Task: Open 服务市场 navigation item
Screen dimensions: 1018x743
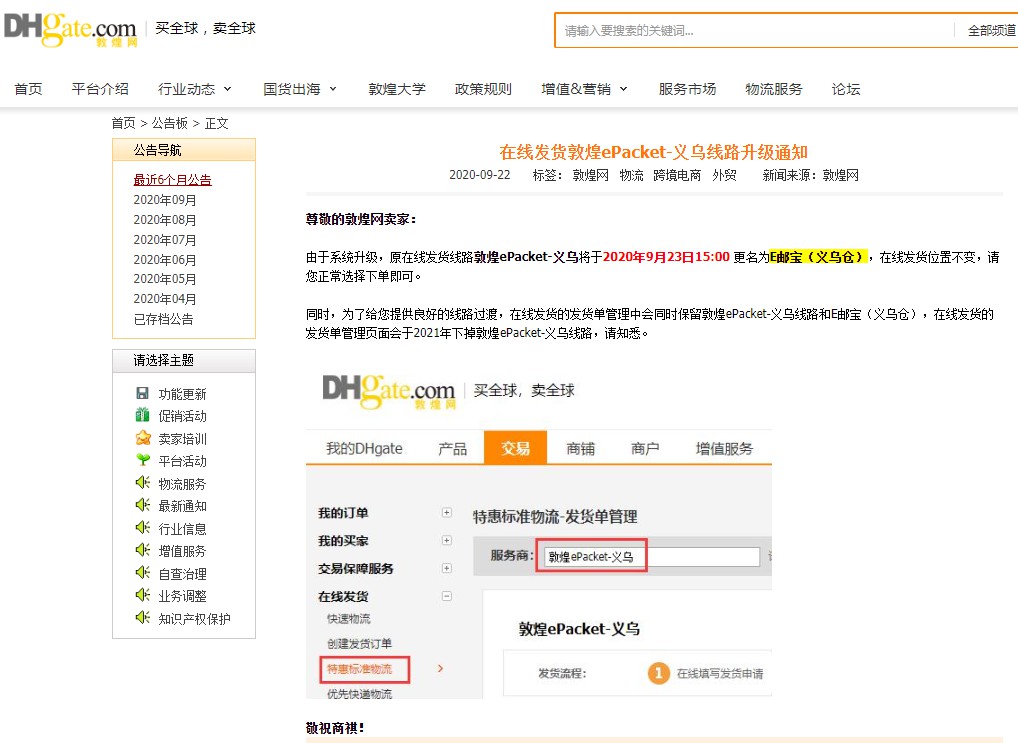Action: (687, 89)
